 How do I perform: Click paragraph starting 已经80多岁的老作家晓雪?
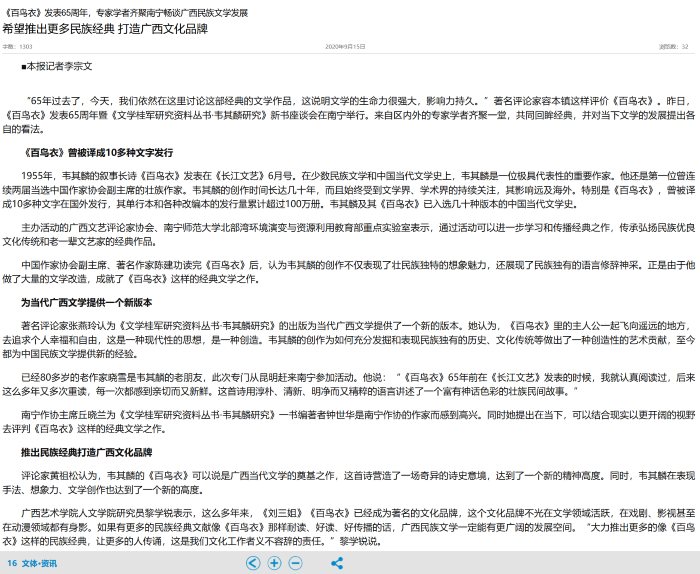(349, 385)
